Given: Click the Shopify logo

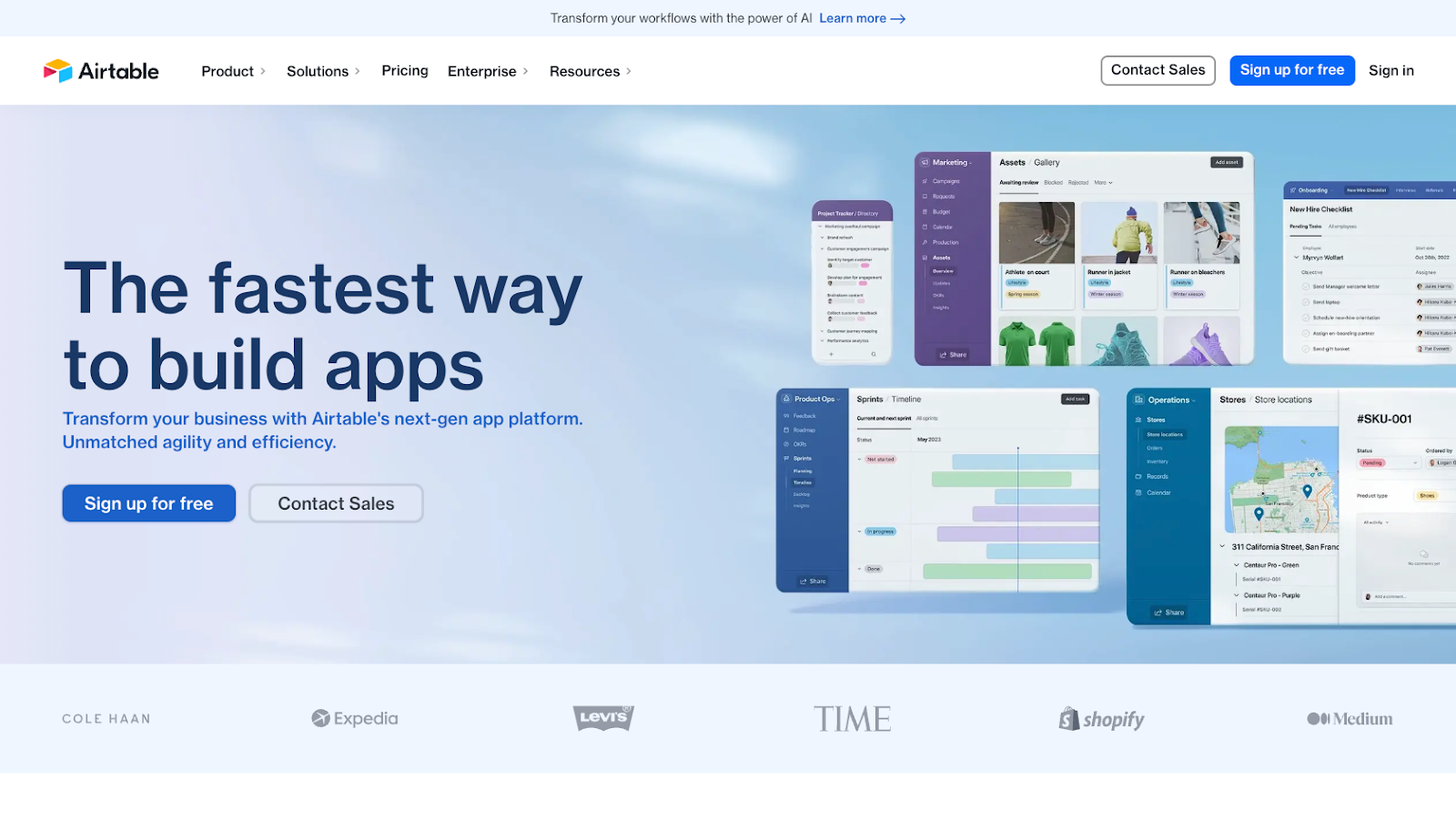Looking at the screenshot, I should [x=1101, y=719].
